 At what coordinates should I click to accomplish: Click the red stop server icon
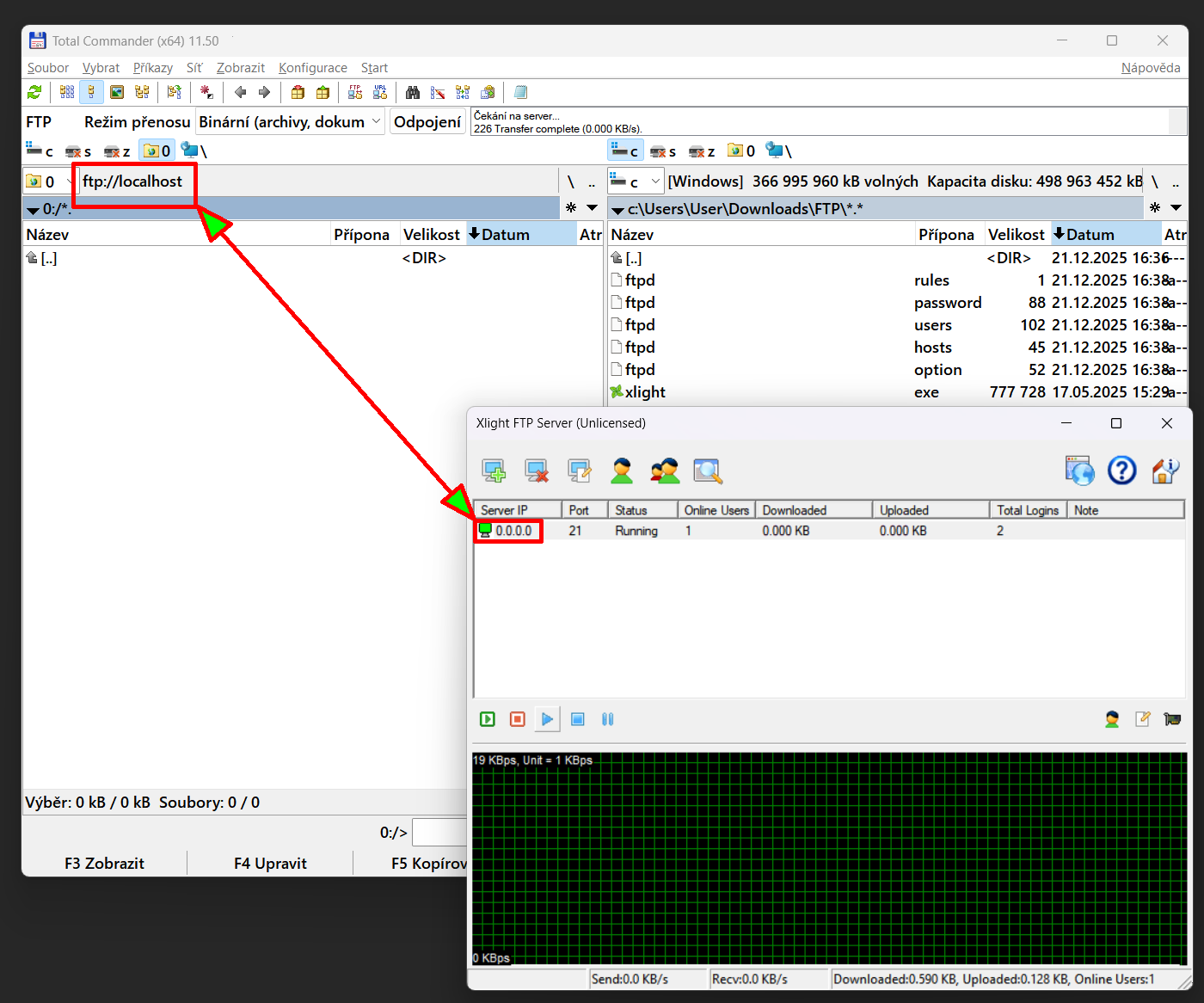point(517,719)
